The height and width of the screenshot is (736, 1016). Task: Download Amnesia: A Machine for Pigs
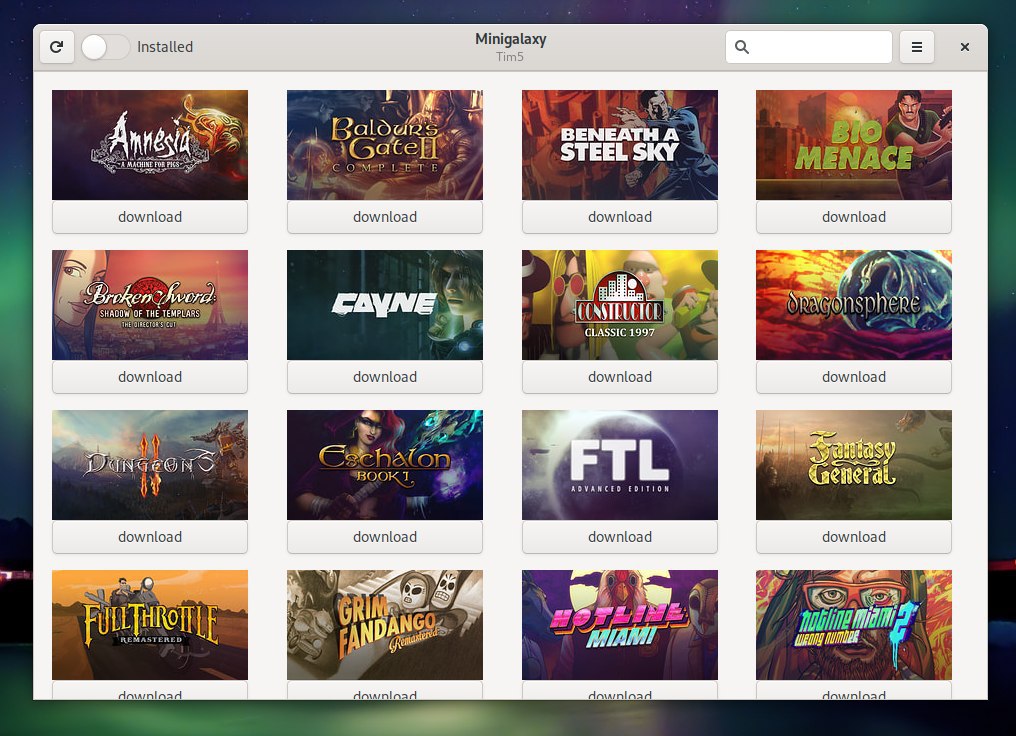pos(150,217)
